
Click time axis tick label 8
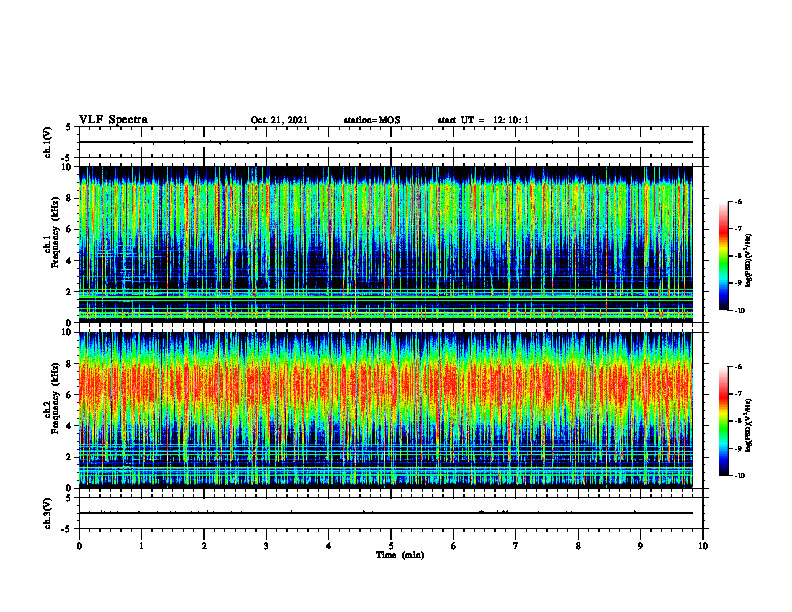(x=578, y=546)
